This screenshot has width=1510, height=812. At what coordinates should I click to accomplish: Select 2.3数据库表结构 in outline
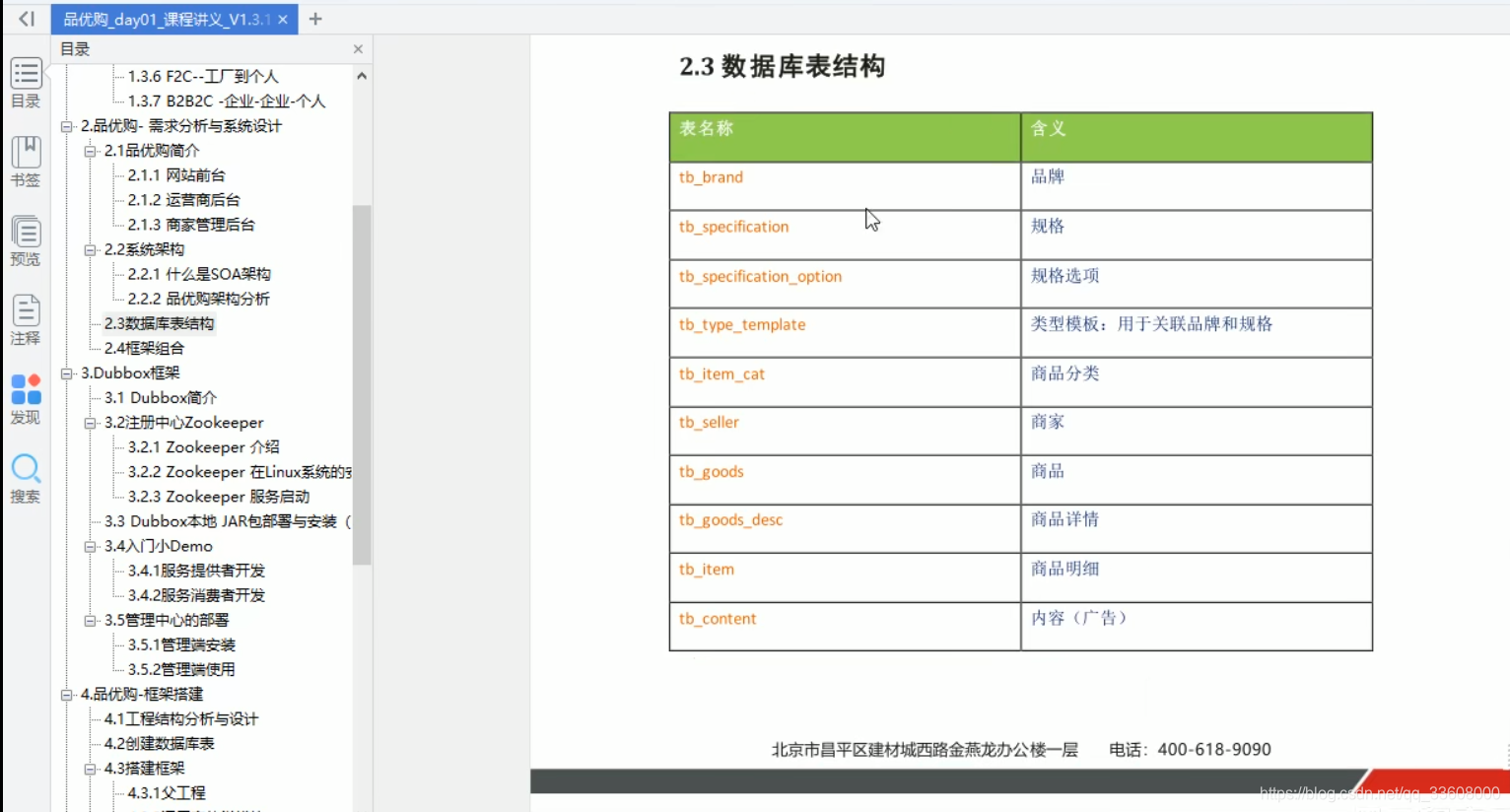pyautogui.click(x=159, y=323)
